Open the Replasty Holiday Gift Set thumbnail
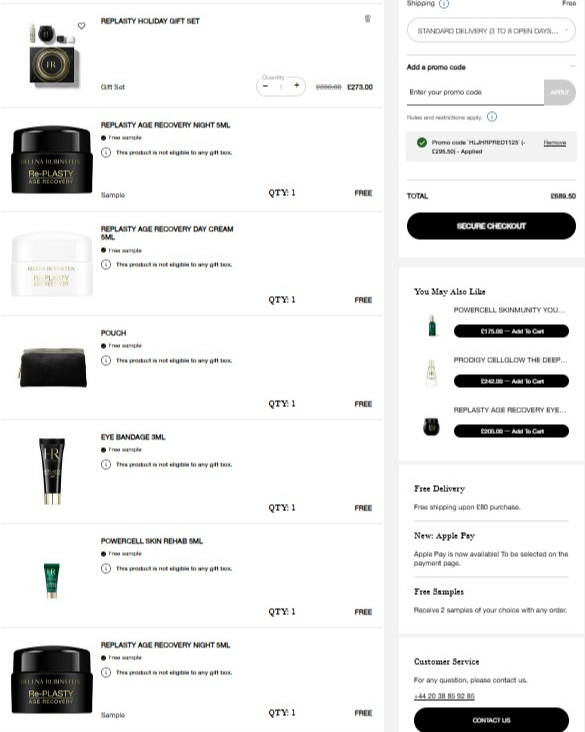 53,55
